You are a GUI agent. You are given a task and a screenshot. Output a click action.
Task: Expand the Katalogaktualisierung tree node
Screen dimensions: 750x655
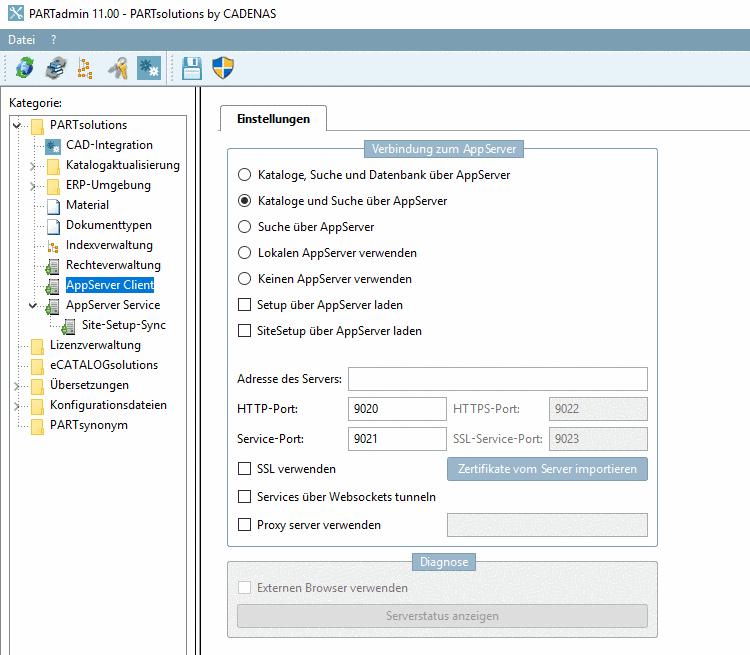[33, 166]
